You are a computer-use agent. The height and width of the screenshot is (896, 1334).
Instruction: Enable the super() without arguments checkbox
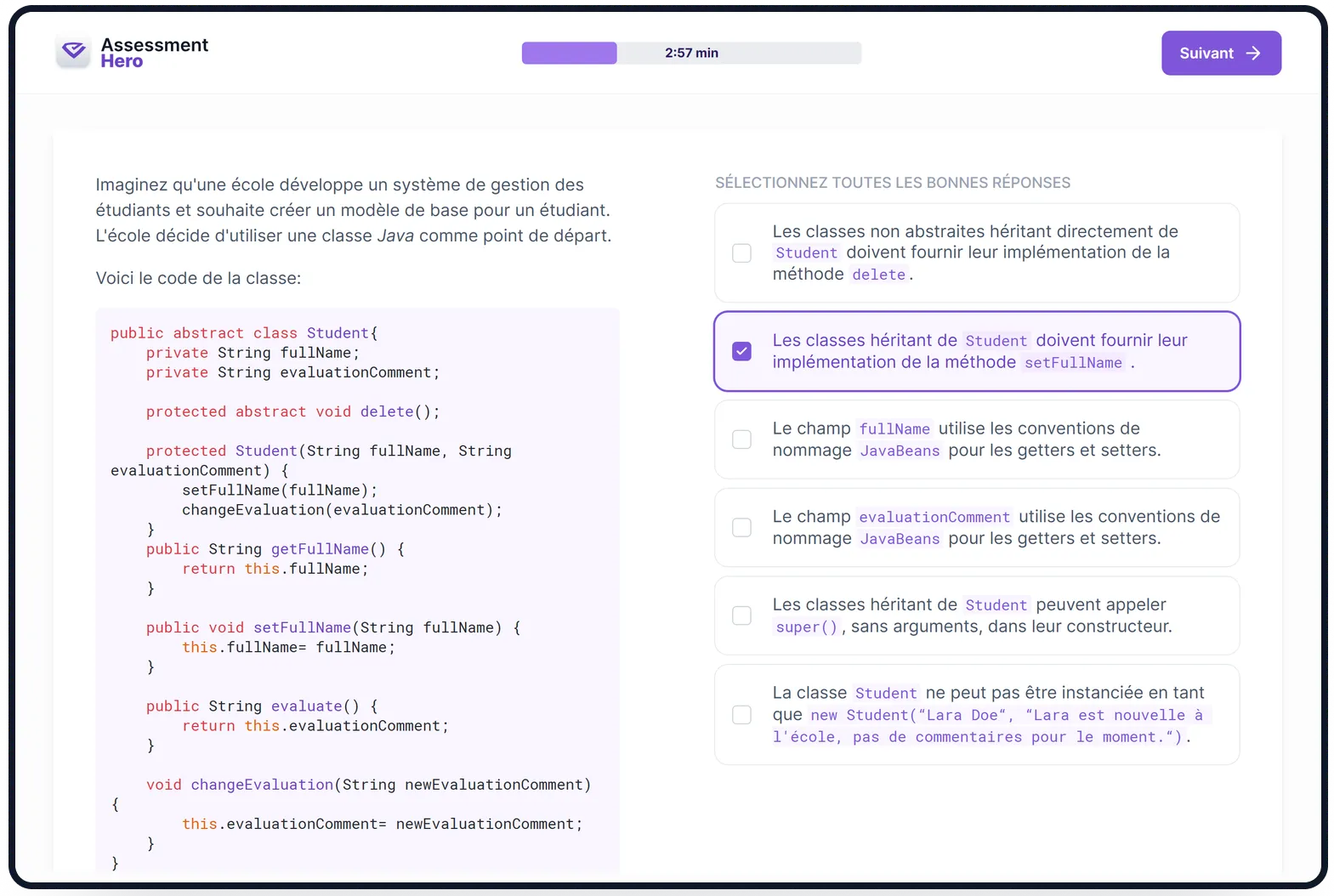tap(741, 615)
